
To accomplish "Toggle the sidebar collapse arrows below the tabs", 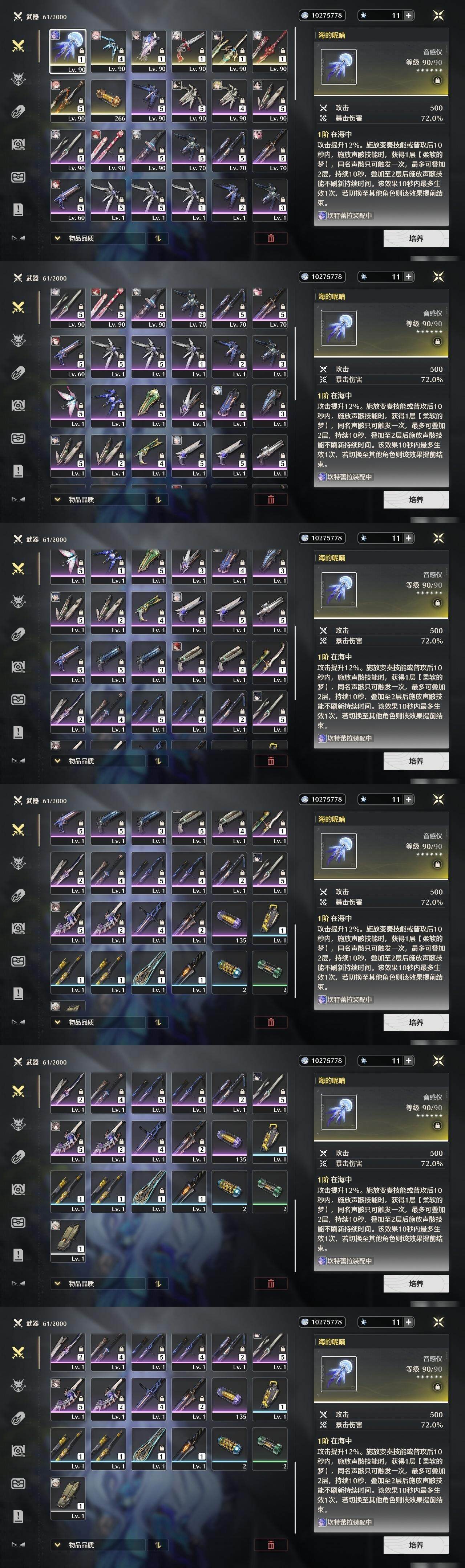I will pos(18,238).
